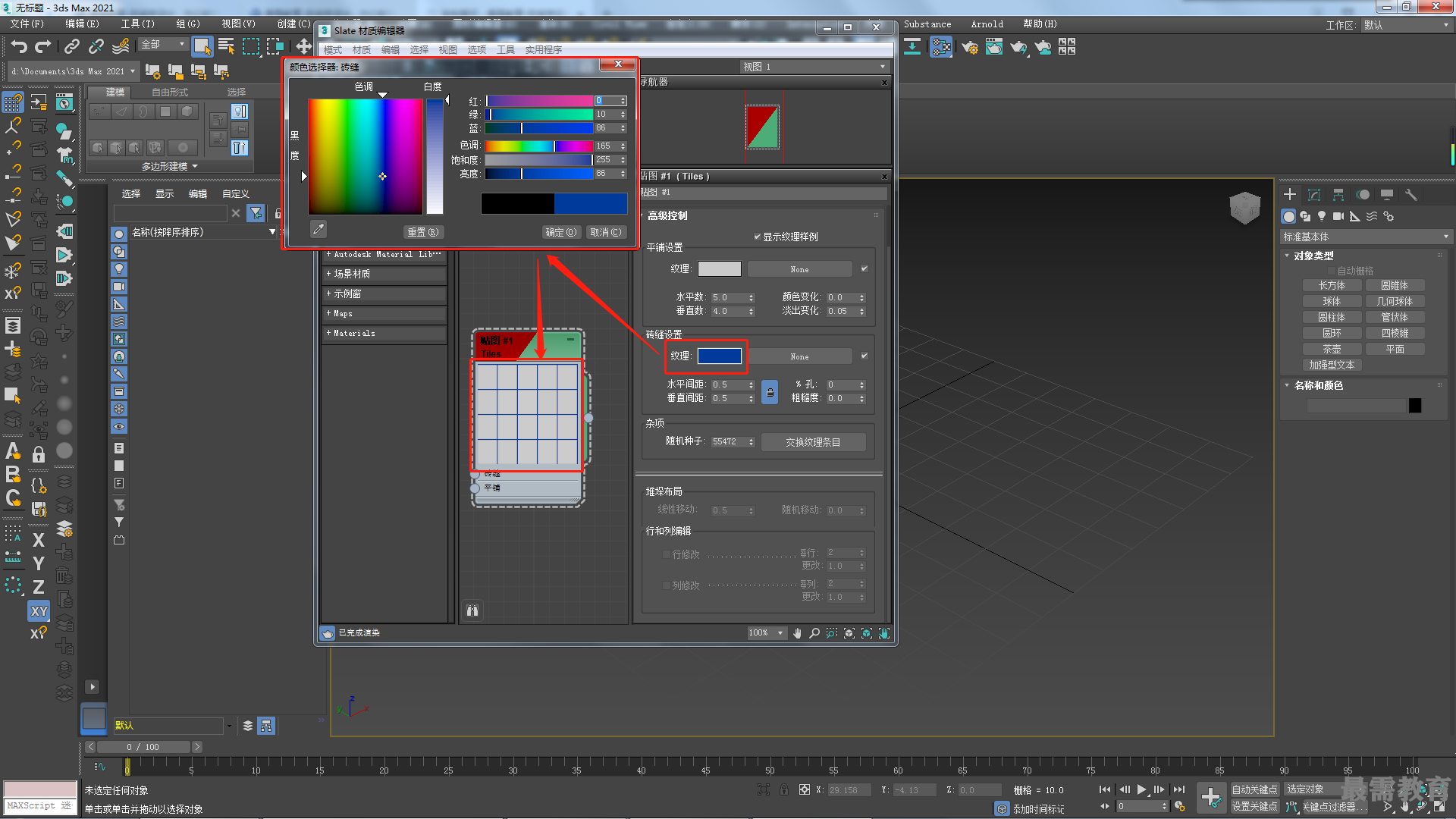The width and height of the screenshot is (1456, 819).
Task: Open the 文件(F) menu
Action: pyautogui.click(x=27, y=24)
